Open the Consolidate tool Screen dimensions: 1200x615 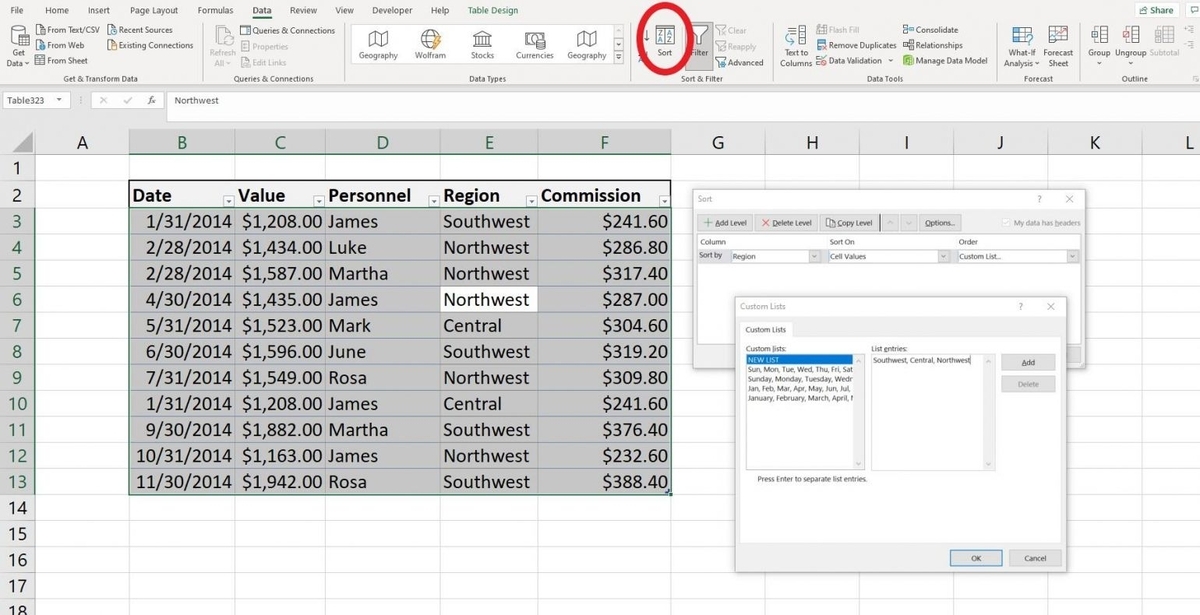pos(931,28)
